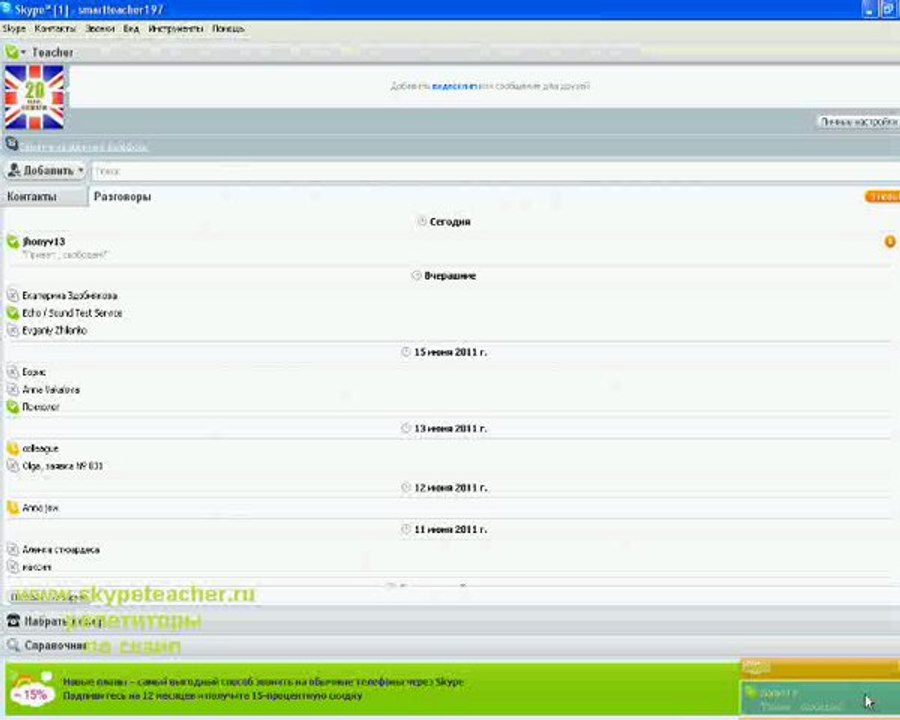
Task: Click status icon beside Екатерина Здобникова
Action: [x=13, y=296]
